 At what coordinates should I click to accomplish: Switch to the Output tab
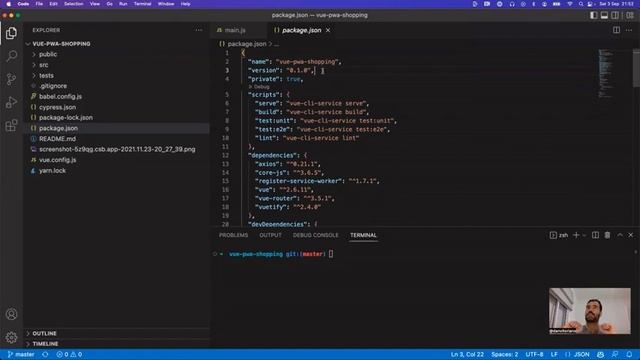[x=270, y=235]
